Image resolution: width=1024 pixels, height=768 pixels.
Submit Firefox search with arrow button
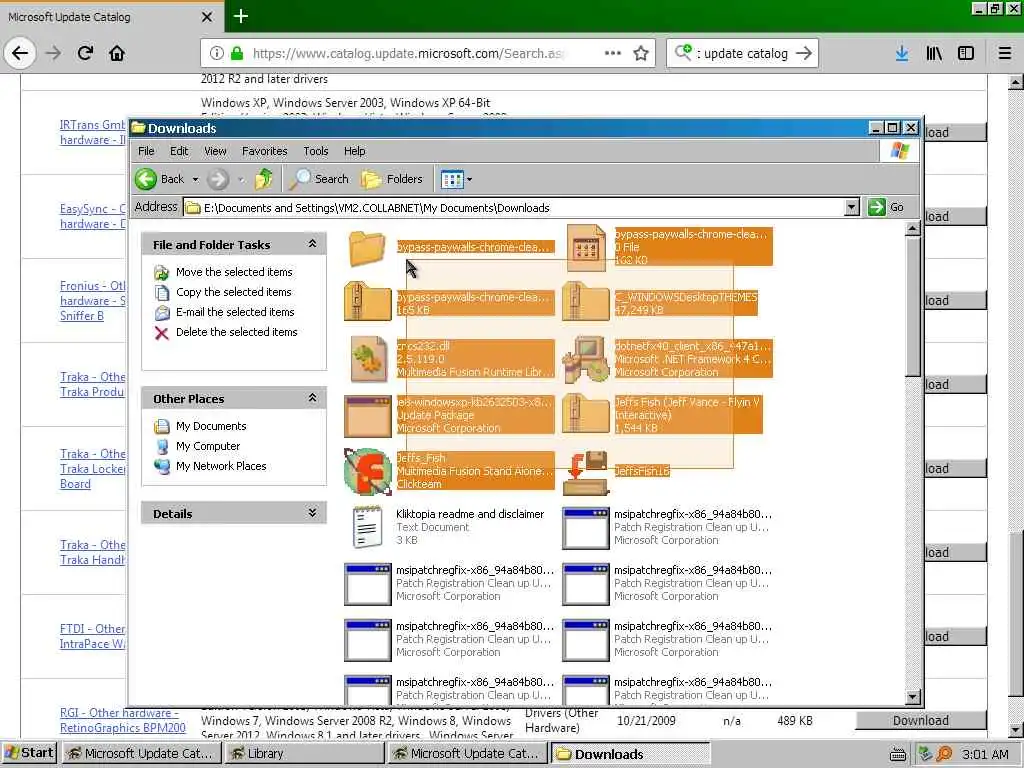point(804,54)
